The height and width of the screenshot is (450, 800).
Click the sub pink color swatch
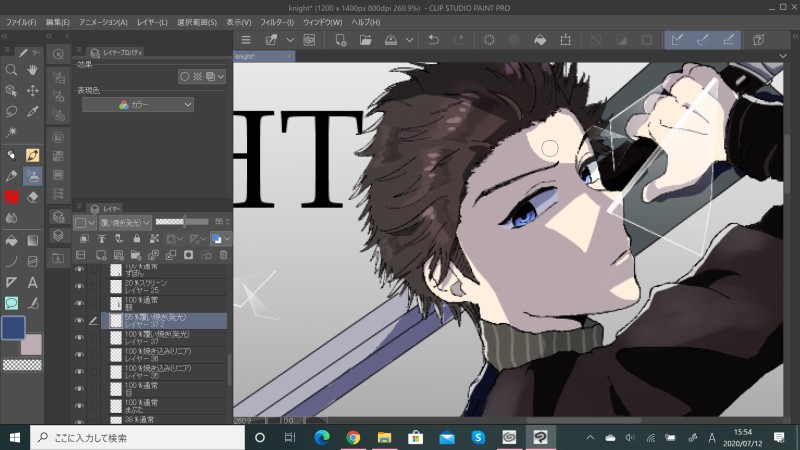[33, 346]
